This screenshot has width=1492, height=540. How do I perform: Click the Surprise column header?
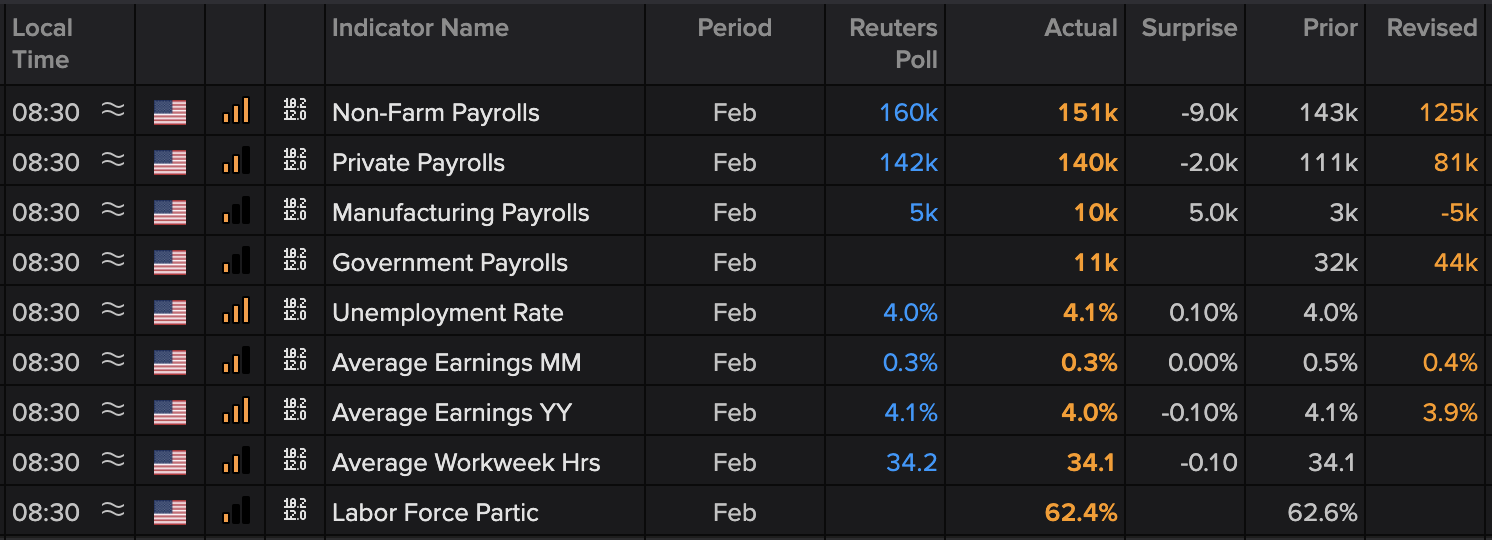pos(1189,28)
